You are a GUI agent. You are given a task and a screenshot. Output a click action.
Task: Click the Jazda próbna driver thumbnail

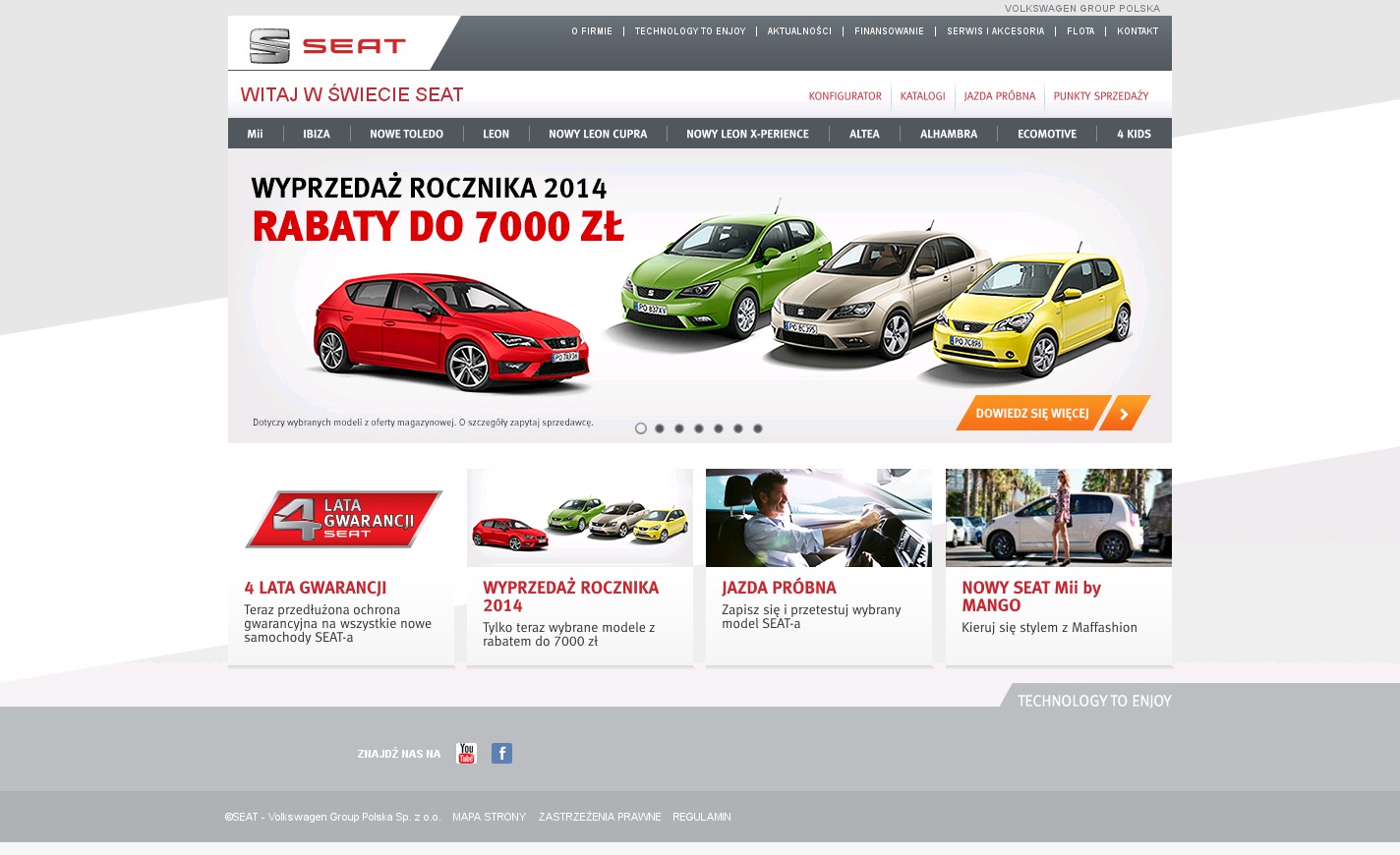(819, 517)
